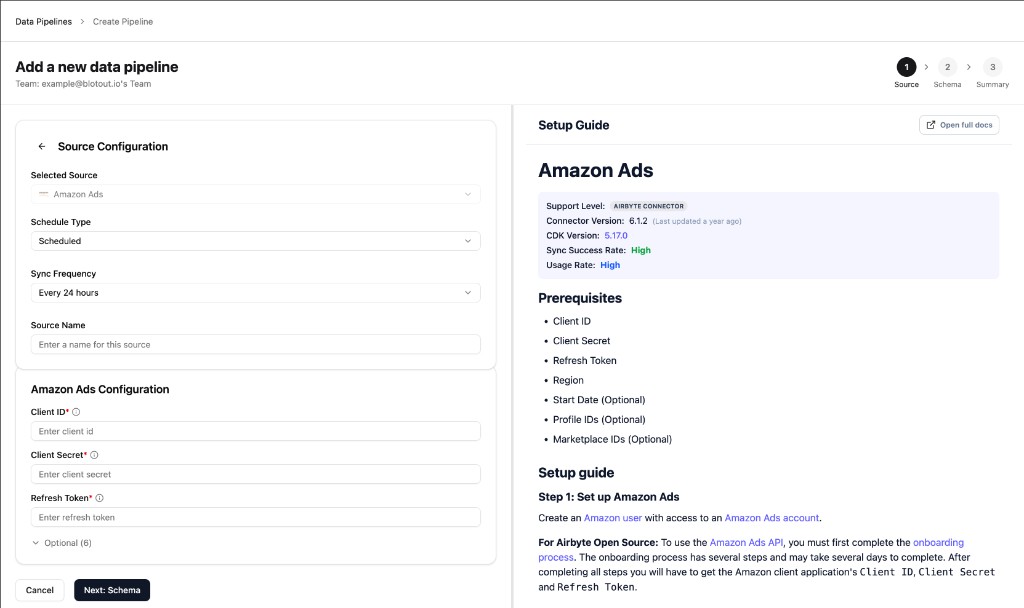1024x608 pixels.
Task: Go to the Schema step 2 circle
Action: (947, 67)
